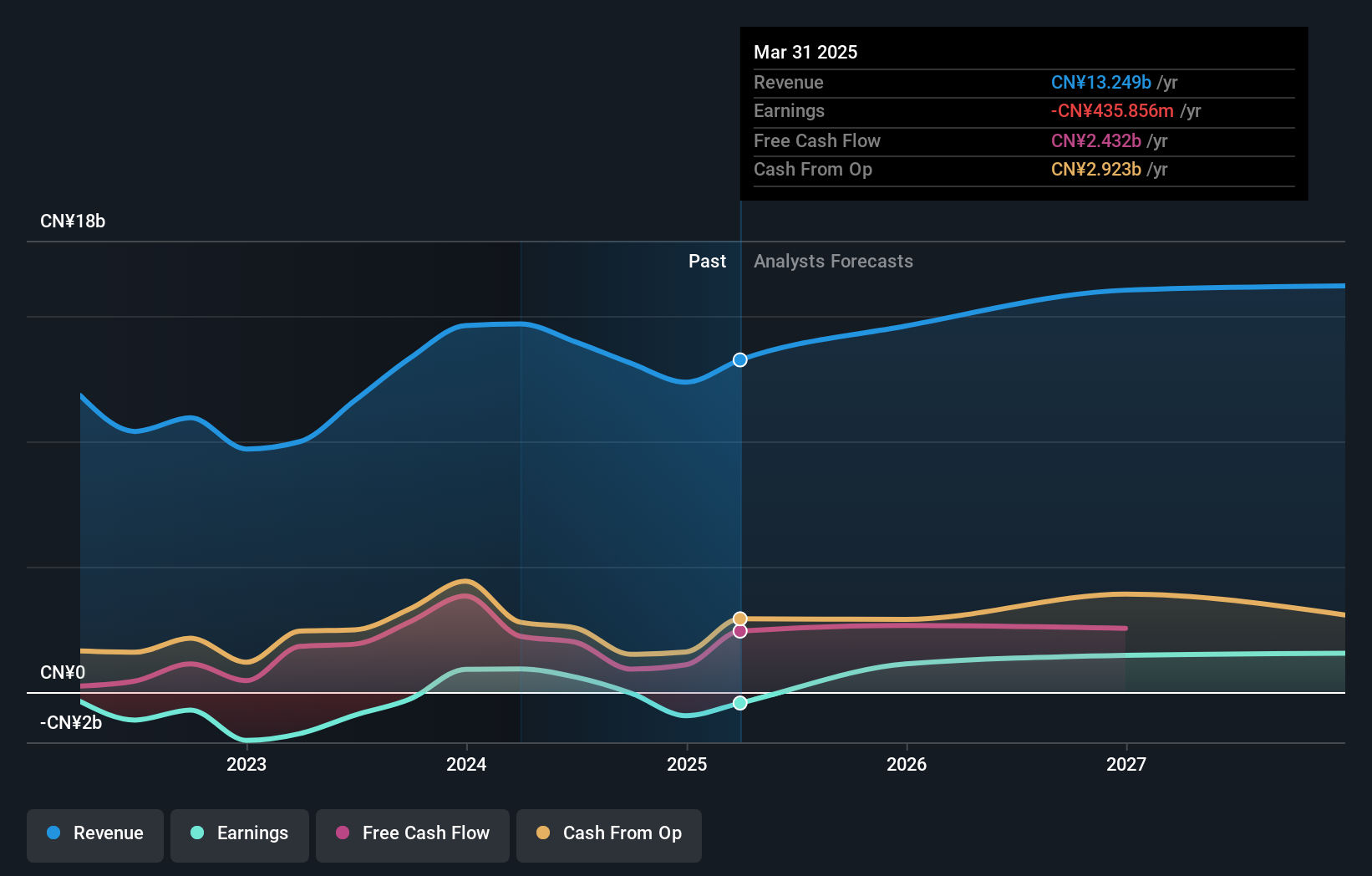Click the Free Cash Flow label in tooltip
Screen dimensions: 1372x876
(x=817, y=141)
